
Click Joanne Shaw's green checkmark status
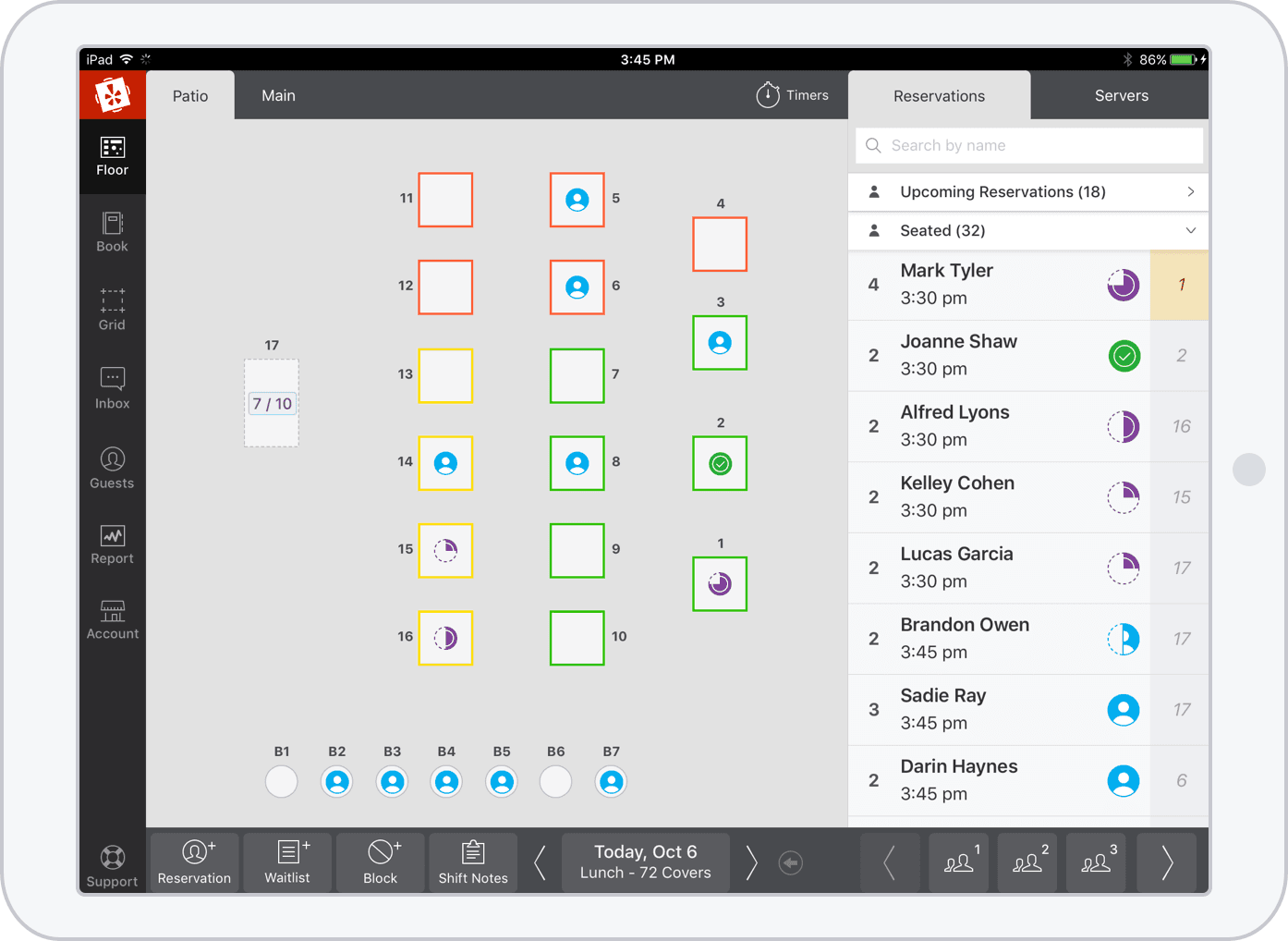(1124, 356)
